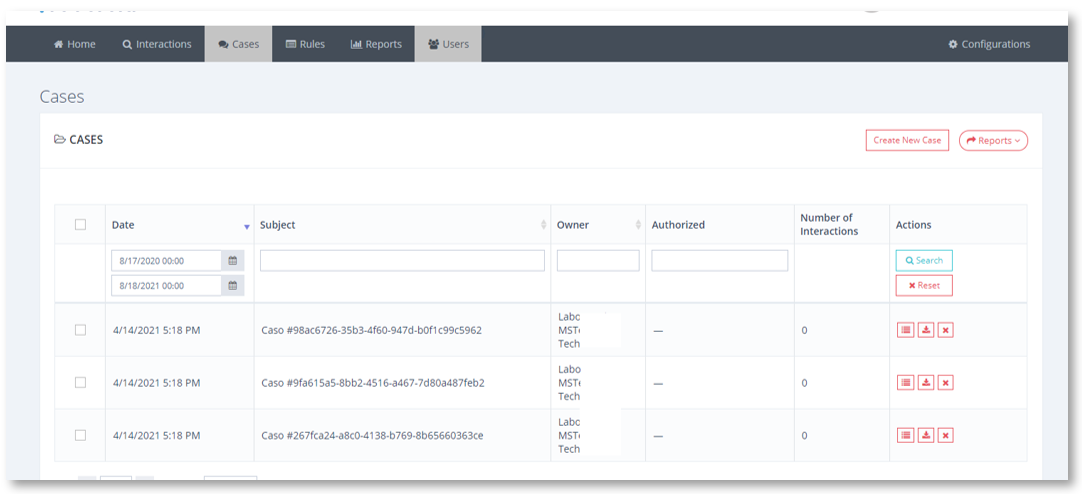Sort cases by Owner column
This screenshot has width=1082, height=494.
(x=598, y=225)
